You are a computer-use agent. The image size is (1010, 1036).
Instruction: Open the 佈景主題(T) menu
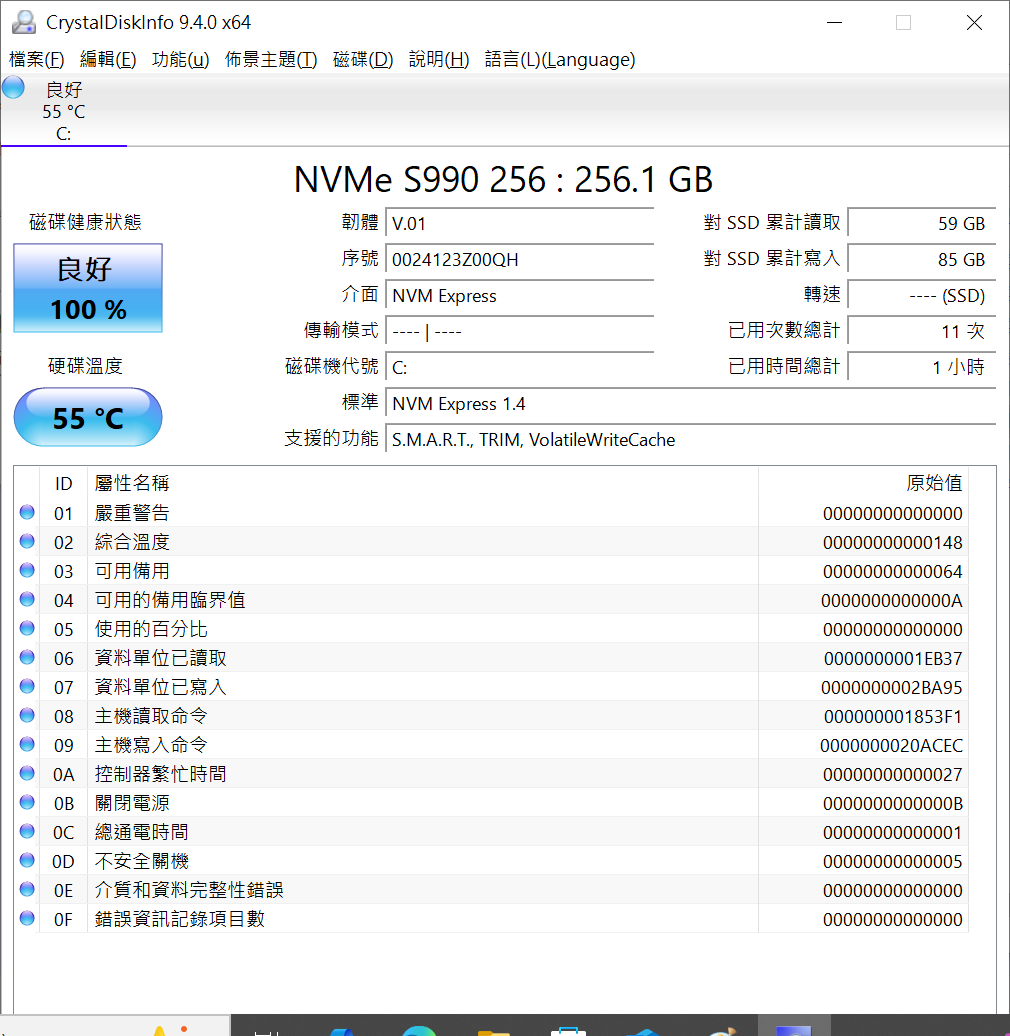271,59
